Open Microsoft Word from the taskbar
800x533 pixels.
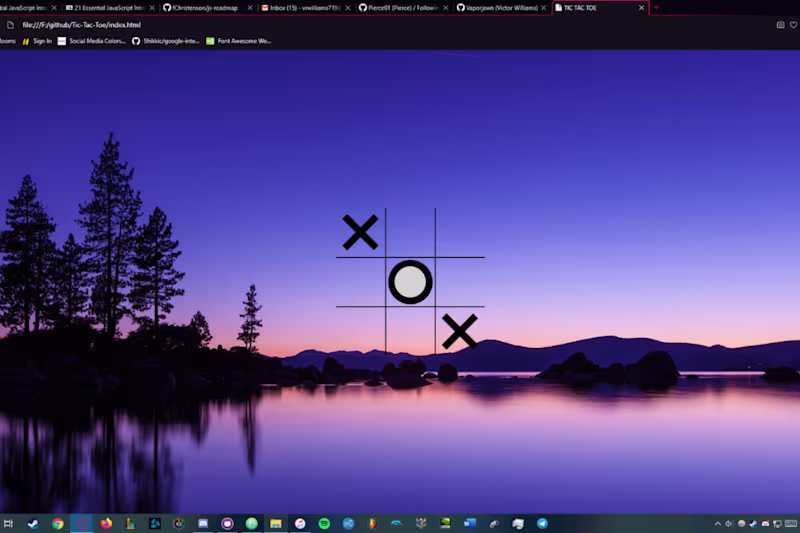coord(469,523)
